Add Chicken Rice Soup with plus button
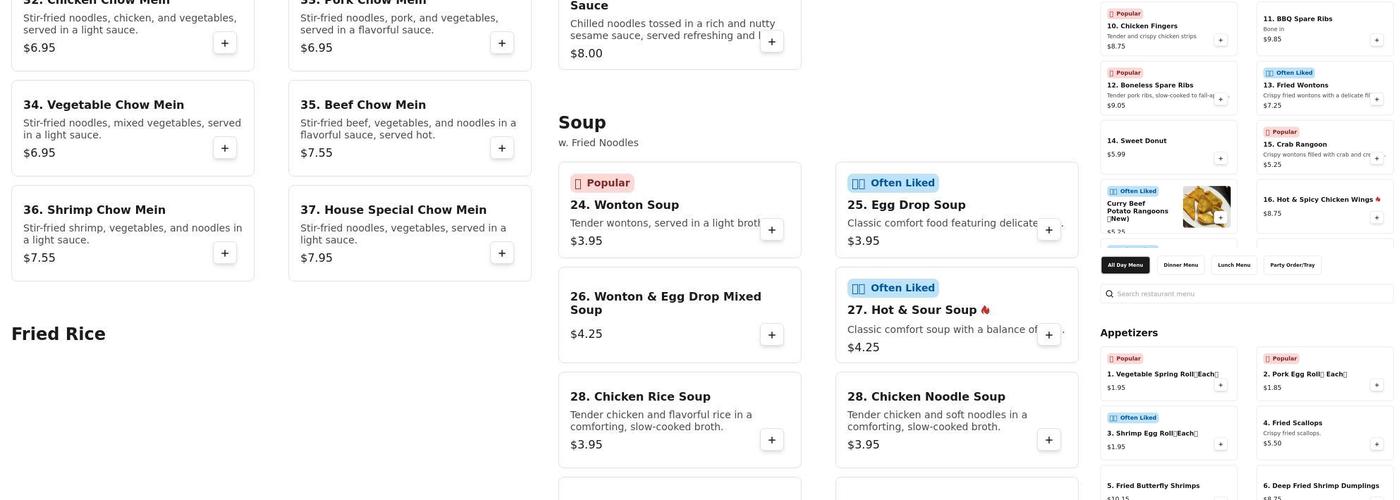Image resolution: width=1400 pixels, height=500 pixels. (x=771, y=440)
